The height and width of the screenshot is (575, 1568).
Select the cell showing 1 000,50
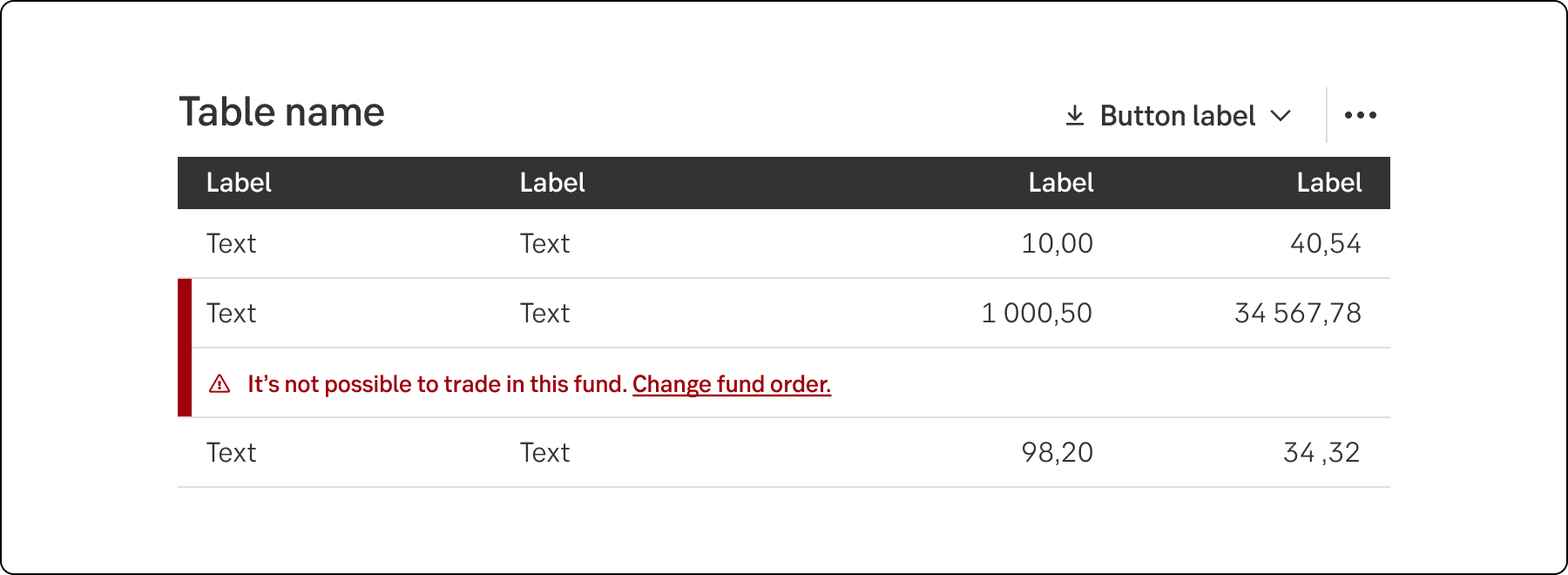(x=1037, y=314)
